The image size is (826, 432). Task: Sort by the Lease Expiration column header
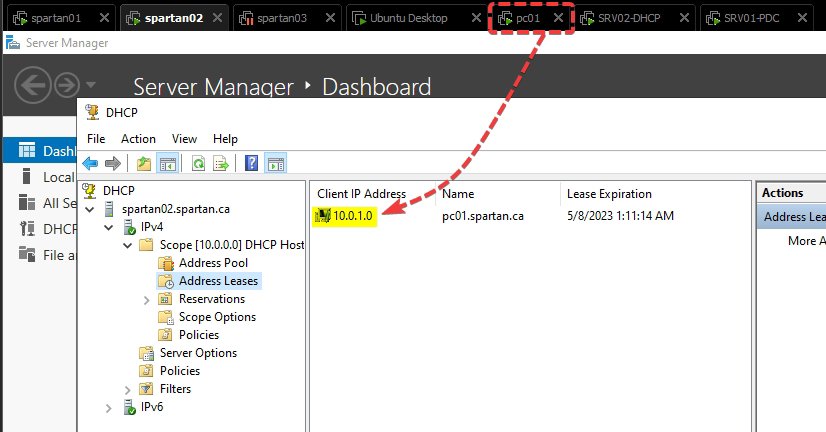(x=609, y=194)
